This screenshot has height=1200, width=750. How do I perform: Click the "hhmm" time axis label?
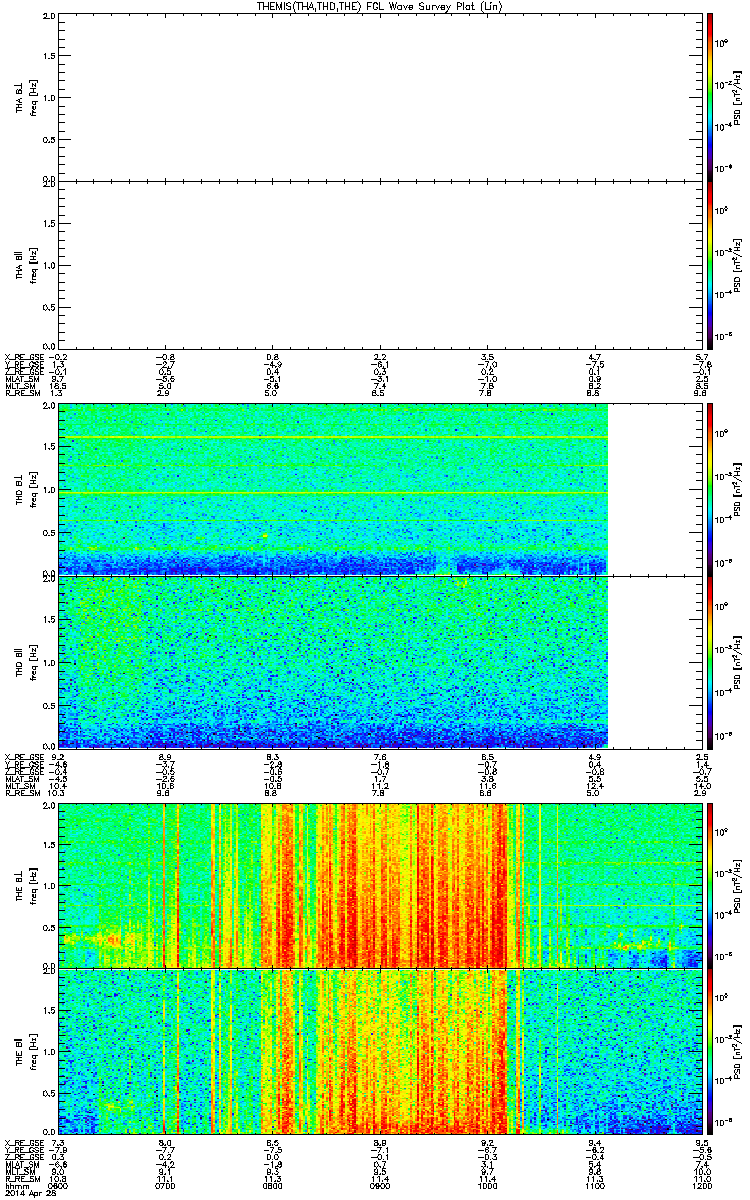[x=15, y=1186]
